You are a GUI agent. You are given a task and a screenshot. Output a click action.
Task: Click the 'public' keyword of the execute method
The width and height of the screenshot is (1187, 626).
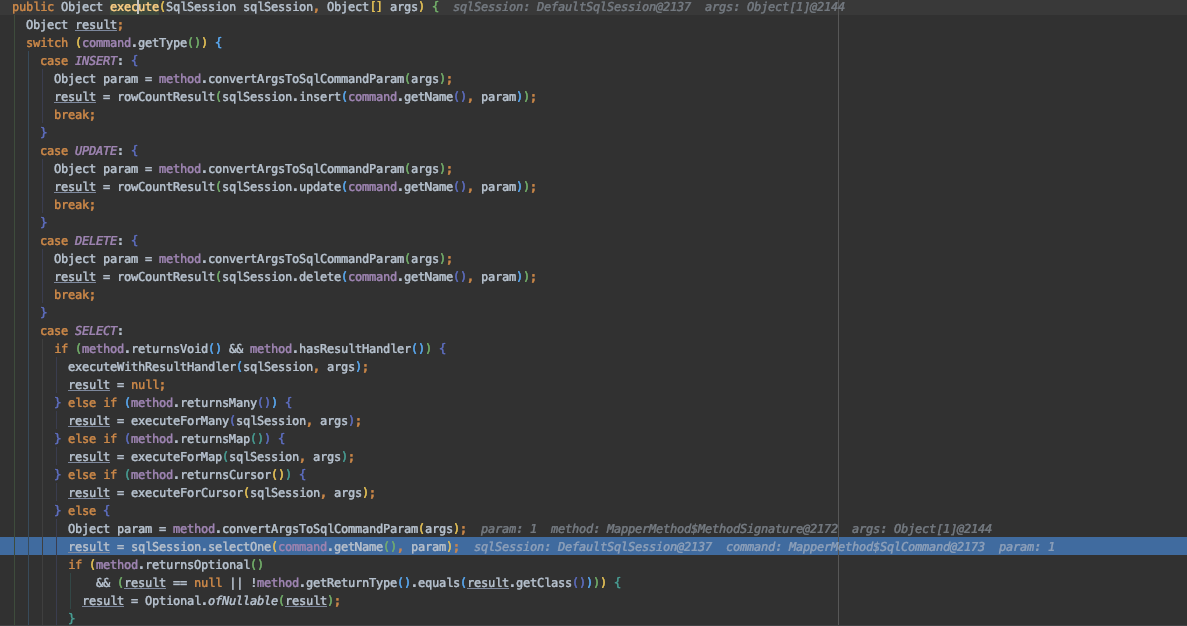point(33,7)
